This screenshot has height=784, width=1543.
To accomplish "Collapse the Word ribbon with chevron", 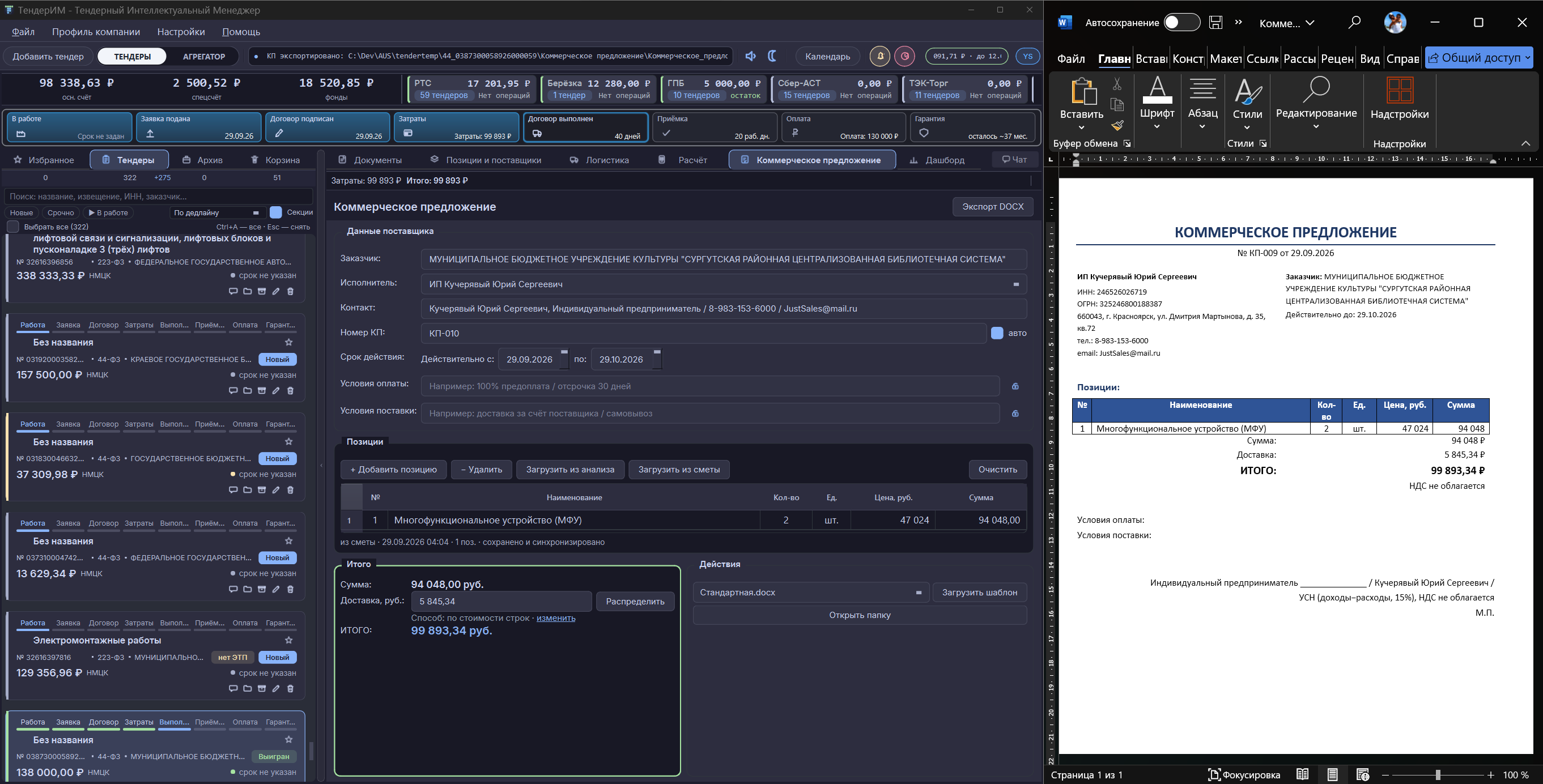I will coord(1525,144).
